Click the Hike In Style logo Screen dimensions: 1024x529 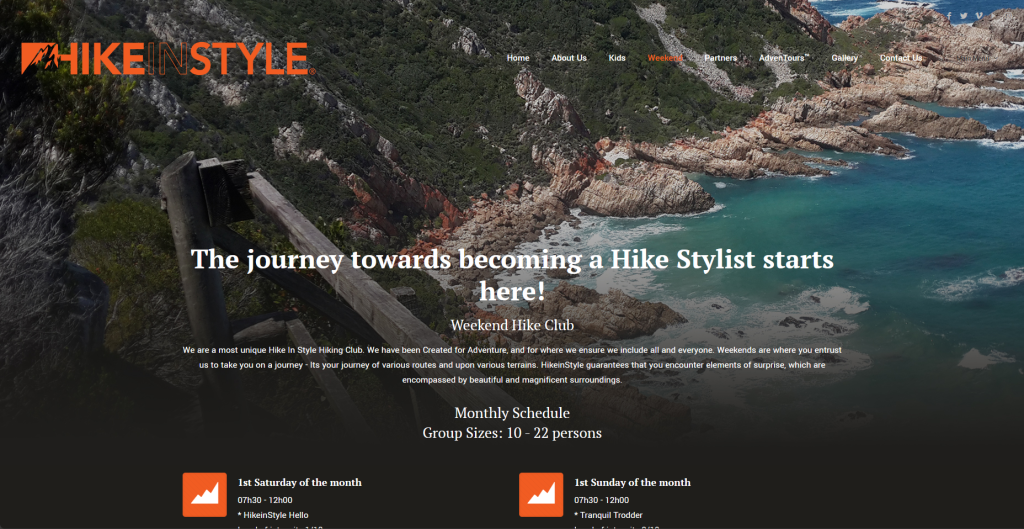pyautogui.click(x=167, y=59)
